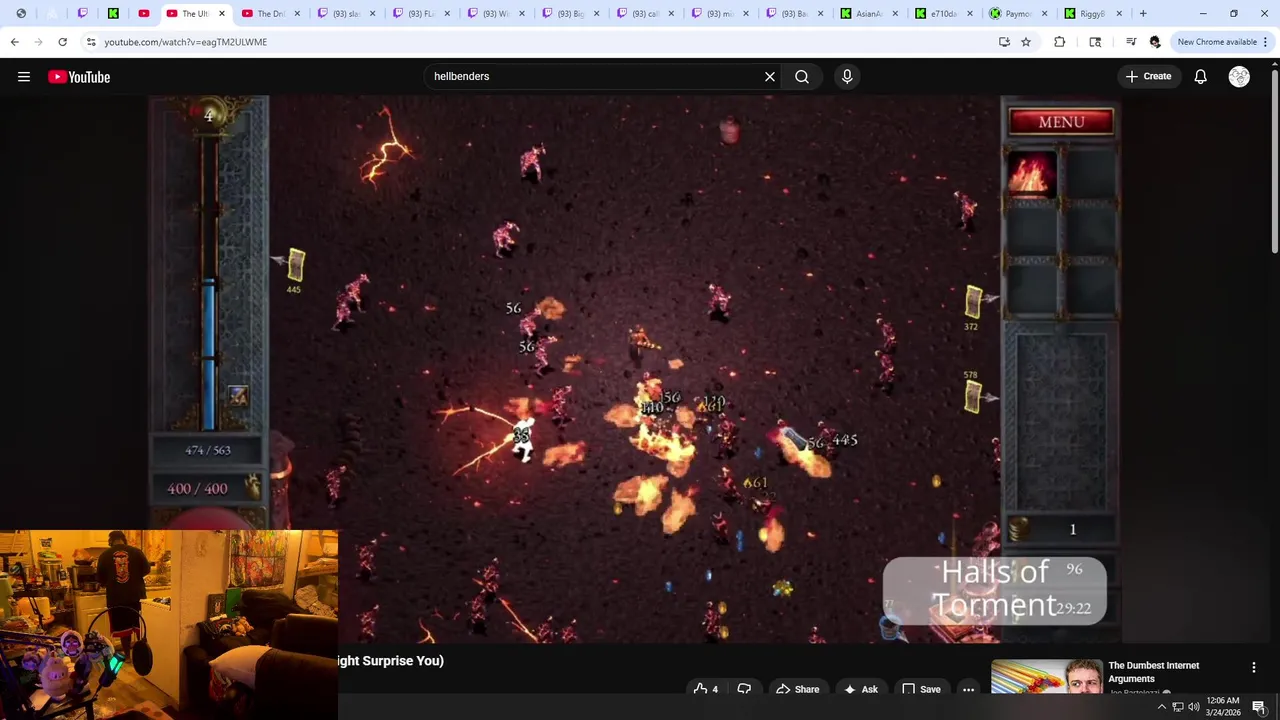1280x720 pixels.
Task: Start voice search with the microphone icon
Action: pyautogui.click(x=847, y=77)
